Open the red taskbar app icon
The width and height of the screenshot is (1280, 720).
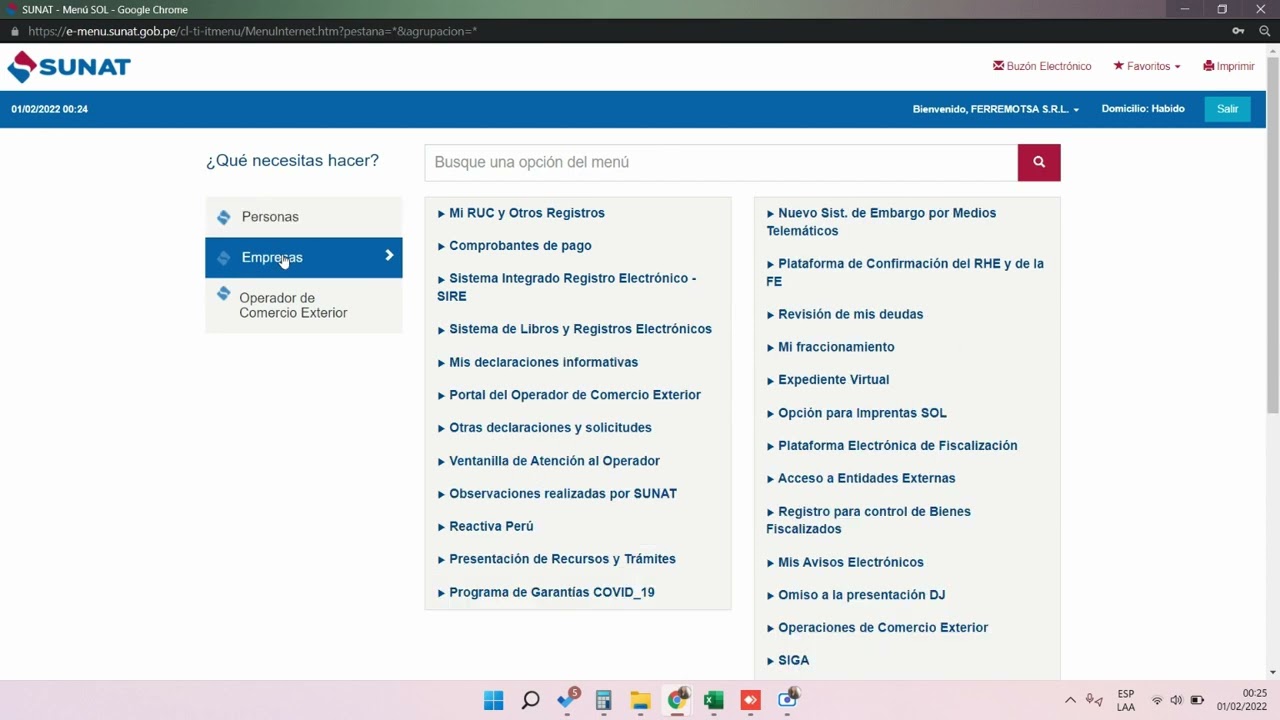tap(750, 700)
